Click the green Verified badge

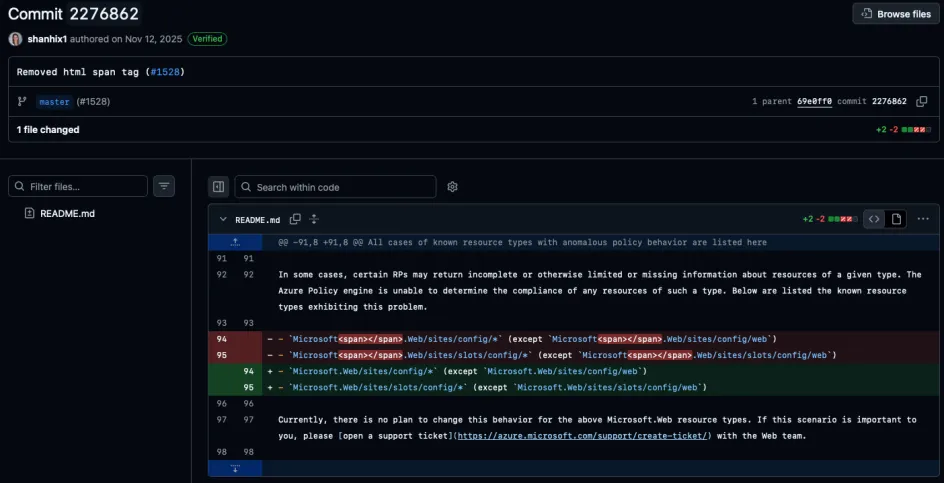(x=207, y=39)
